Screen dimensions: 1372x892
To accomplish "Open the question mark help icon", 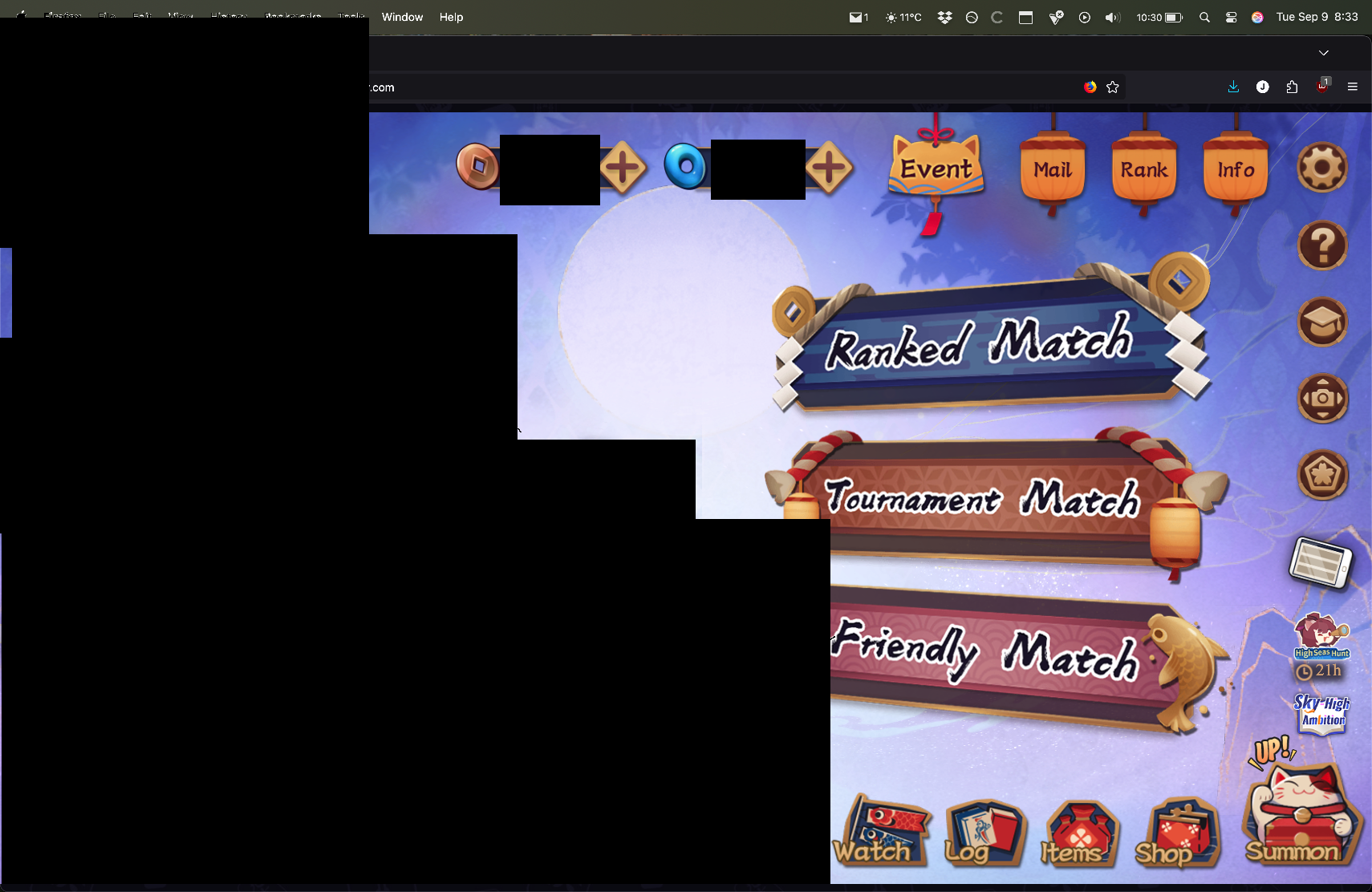I will [x=1322, y=245].
